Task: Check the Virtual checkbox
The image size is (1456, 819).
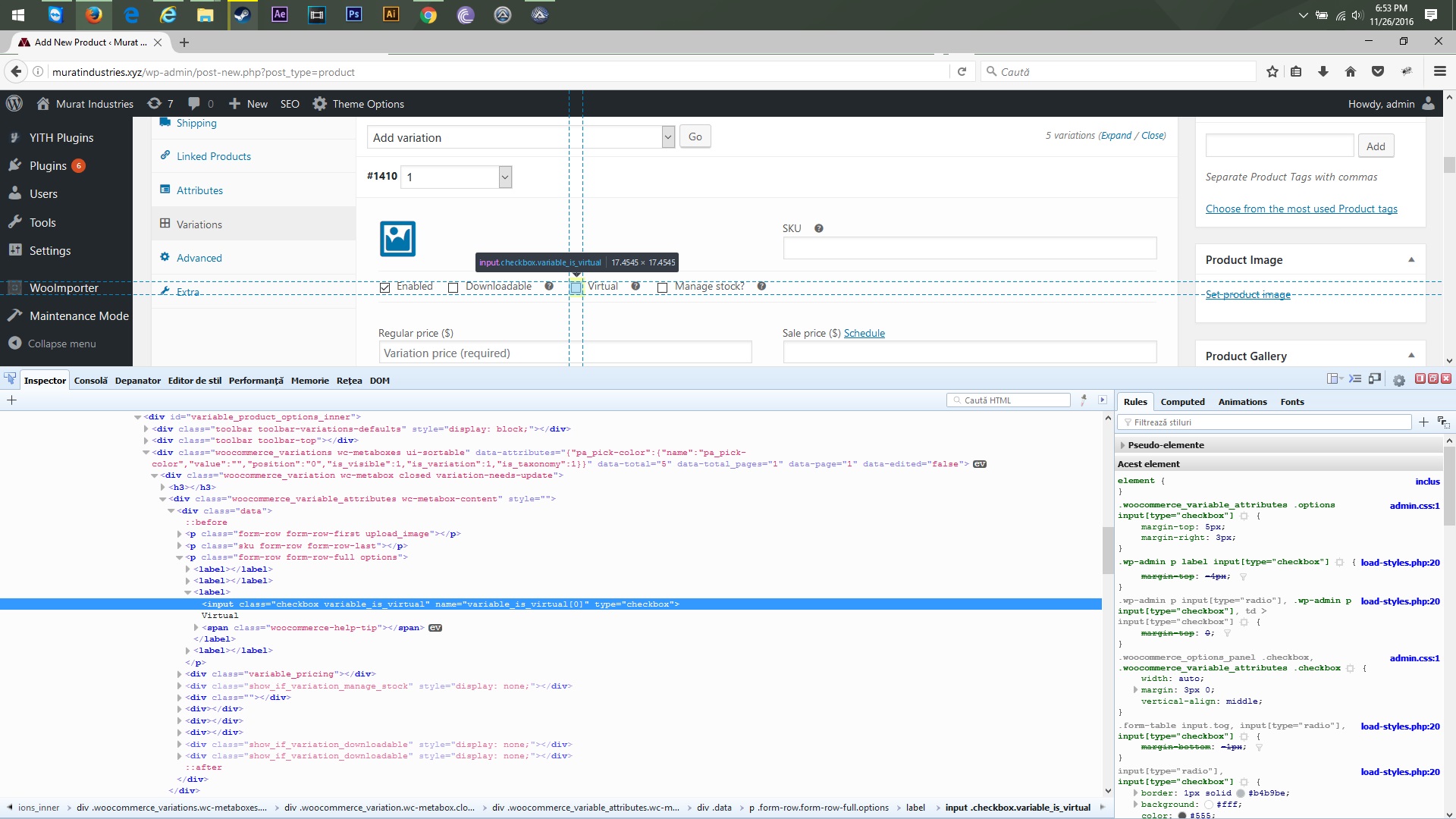Action: 576,287
